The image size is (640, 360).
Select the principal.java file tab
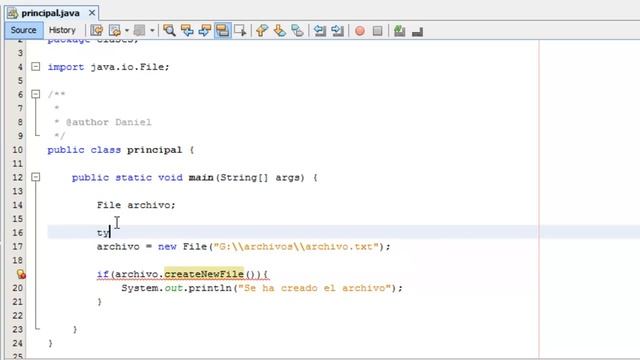50,13
